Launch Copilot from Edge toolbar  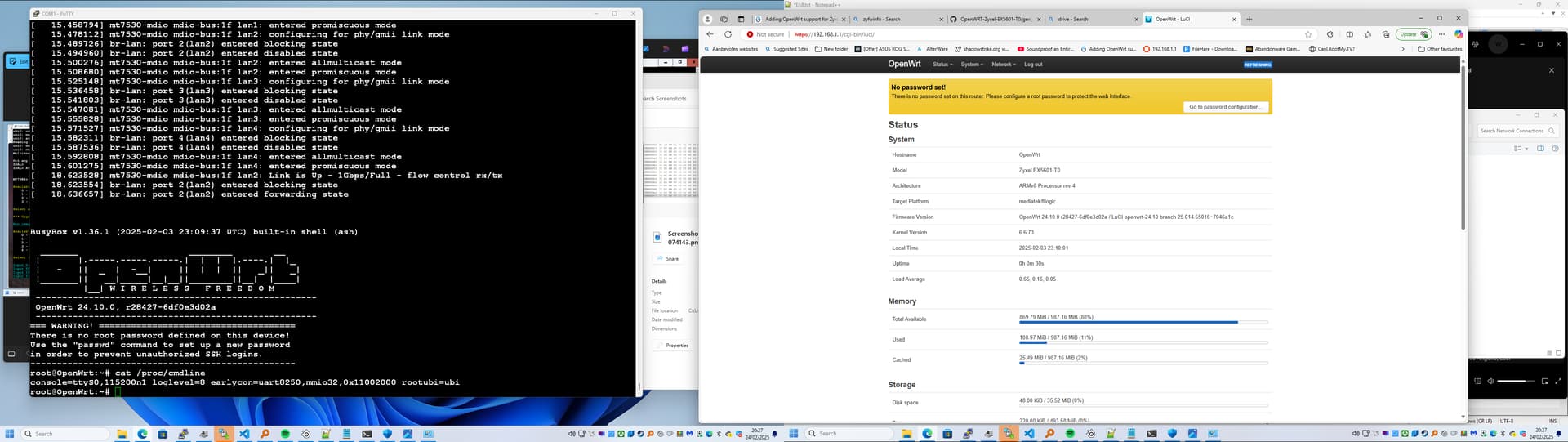1459,34
